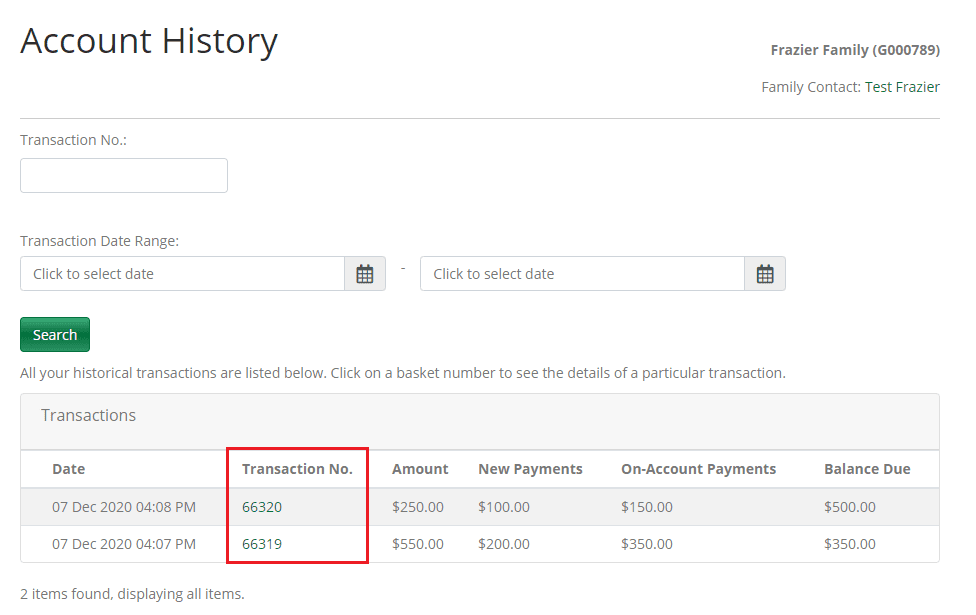Click the On-Account Payments column header
The image size is (976, 615).
(x=698, y=469)
